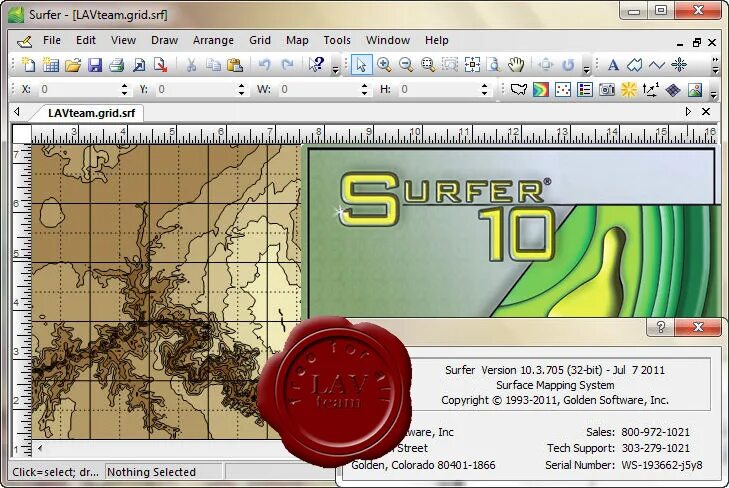
Task: Choose the Zoom In tool
Action: (384, 65)
